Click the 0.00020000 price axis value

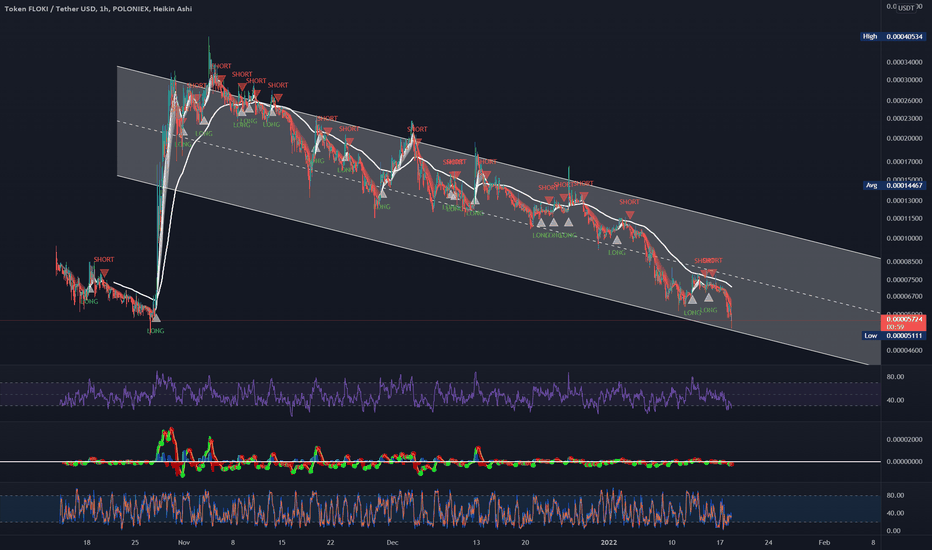pos(904,139)
